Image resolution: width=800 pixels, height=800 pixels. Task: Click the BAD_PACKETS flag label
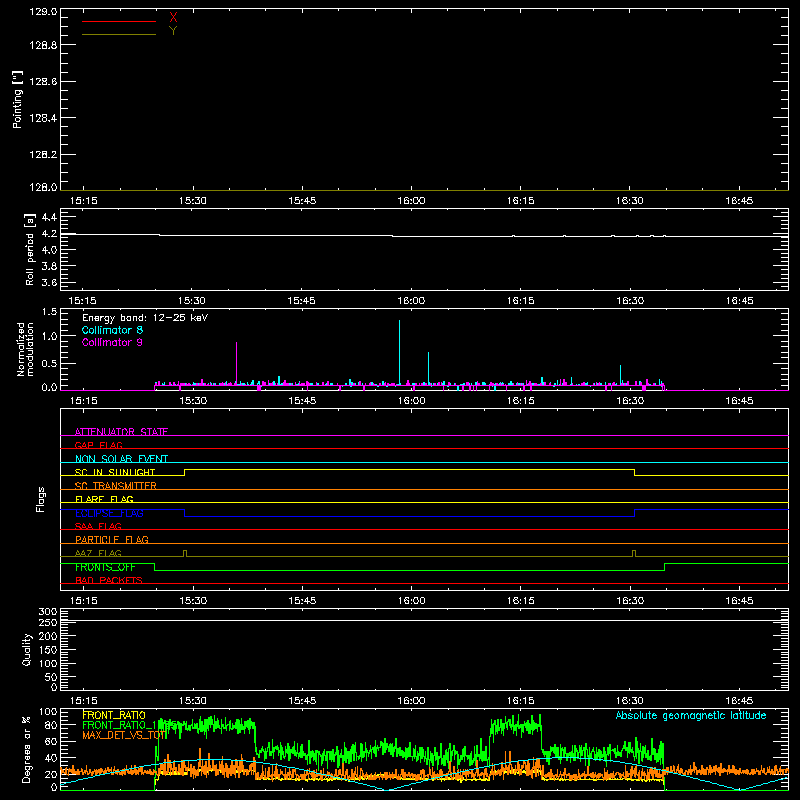(109, 580)
